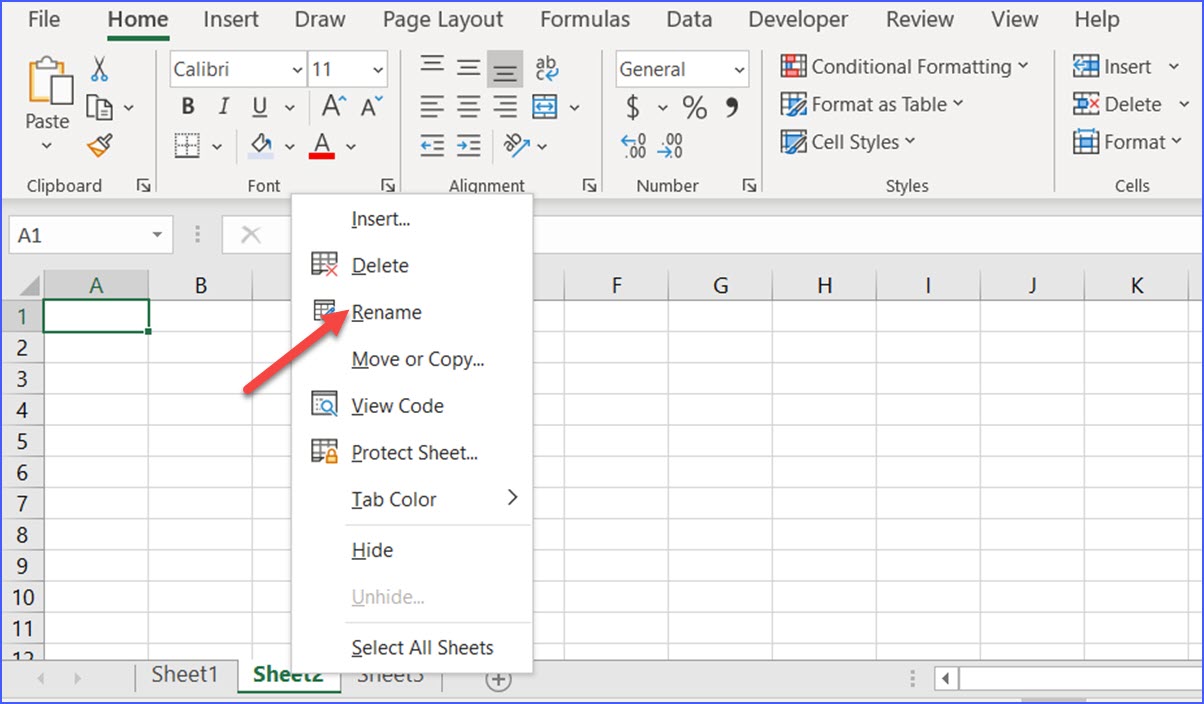The image size is (1204, 704).
Task: Open the Font Color dropdown arrow
Action: (x=351, y=147)
